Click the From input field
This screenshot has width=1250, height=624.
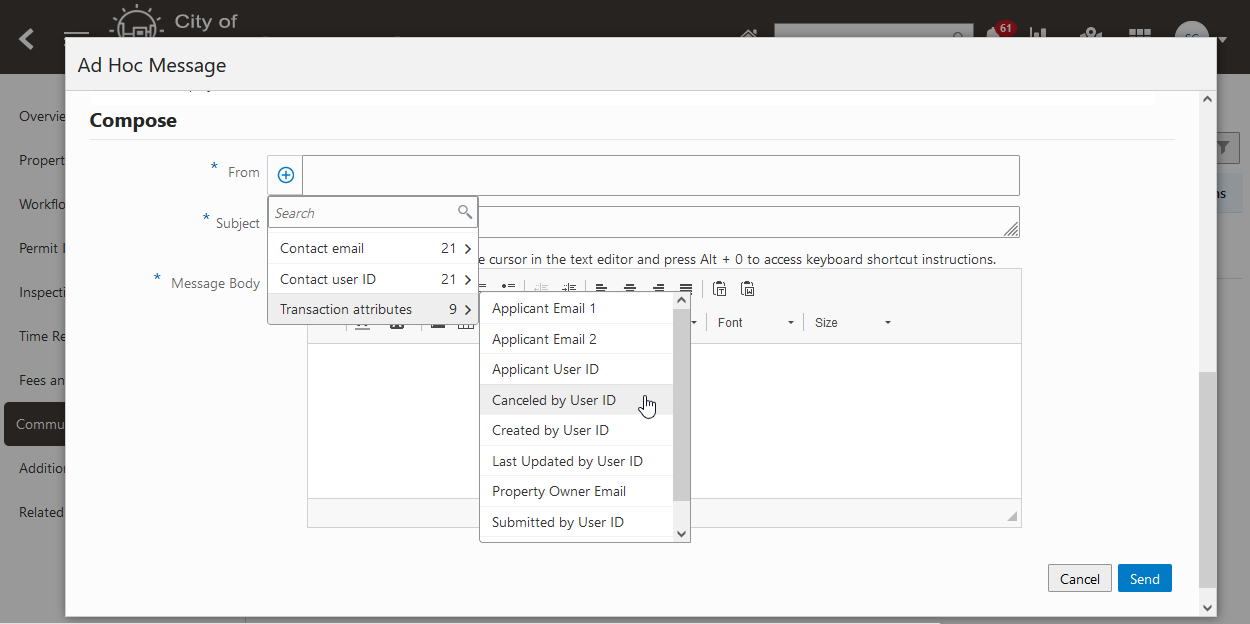[661, 175]
